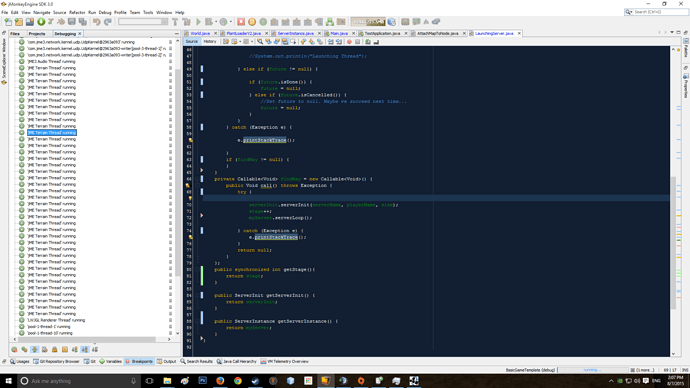Open the Projects panel tab
Image resolution: width=690 pixels, height=388 pixels.
(37, 33)
